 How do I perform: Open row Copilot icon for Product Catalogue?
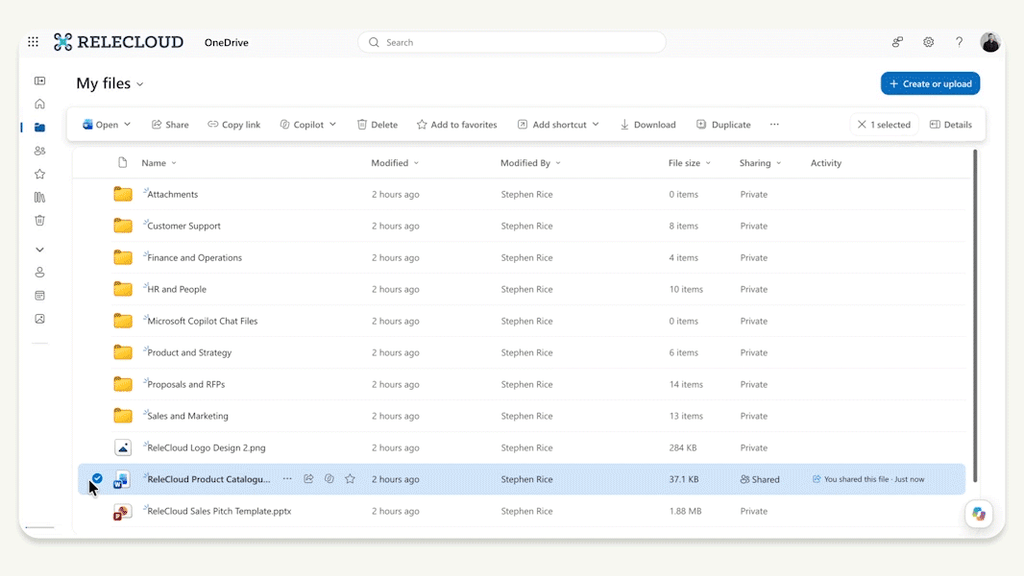(329, 479)
